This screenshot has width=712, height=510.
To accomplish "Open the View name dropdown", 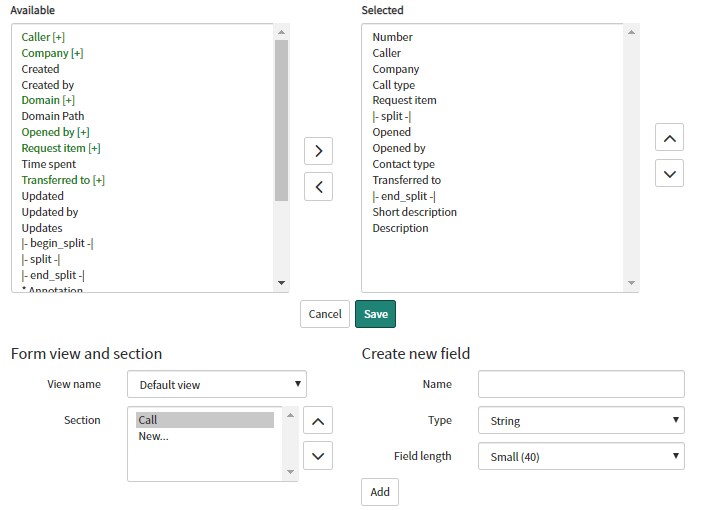I will [x=217, y=384].
